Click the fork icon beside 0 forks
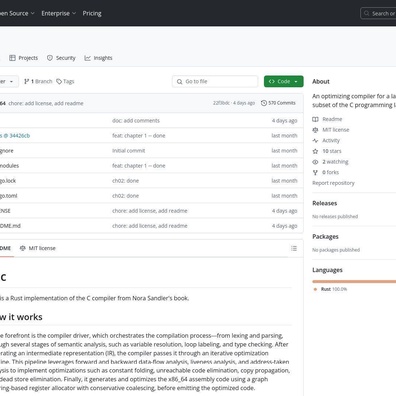396x396 pixels. (315, 172)
